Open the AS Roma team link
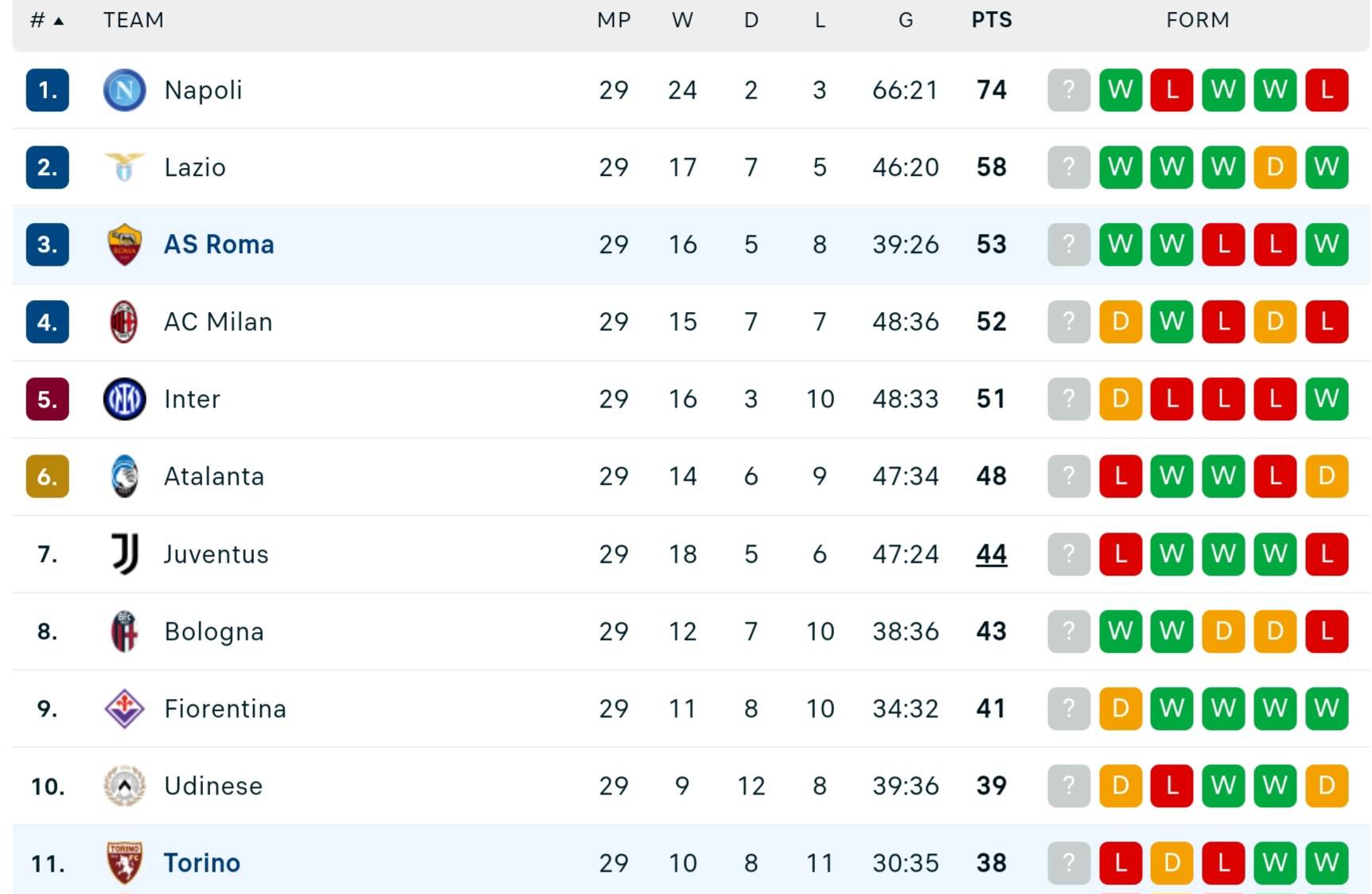 [219, 244]
